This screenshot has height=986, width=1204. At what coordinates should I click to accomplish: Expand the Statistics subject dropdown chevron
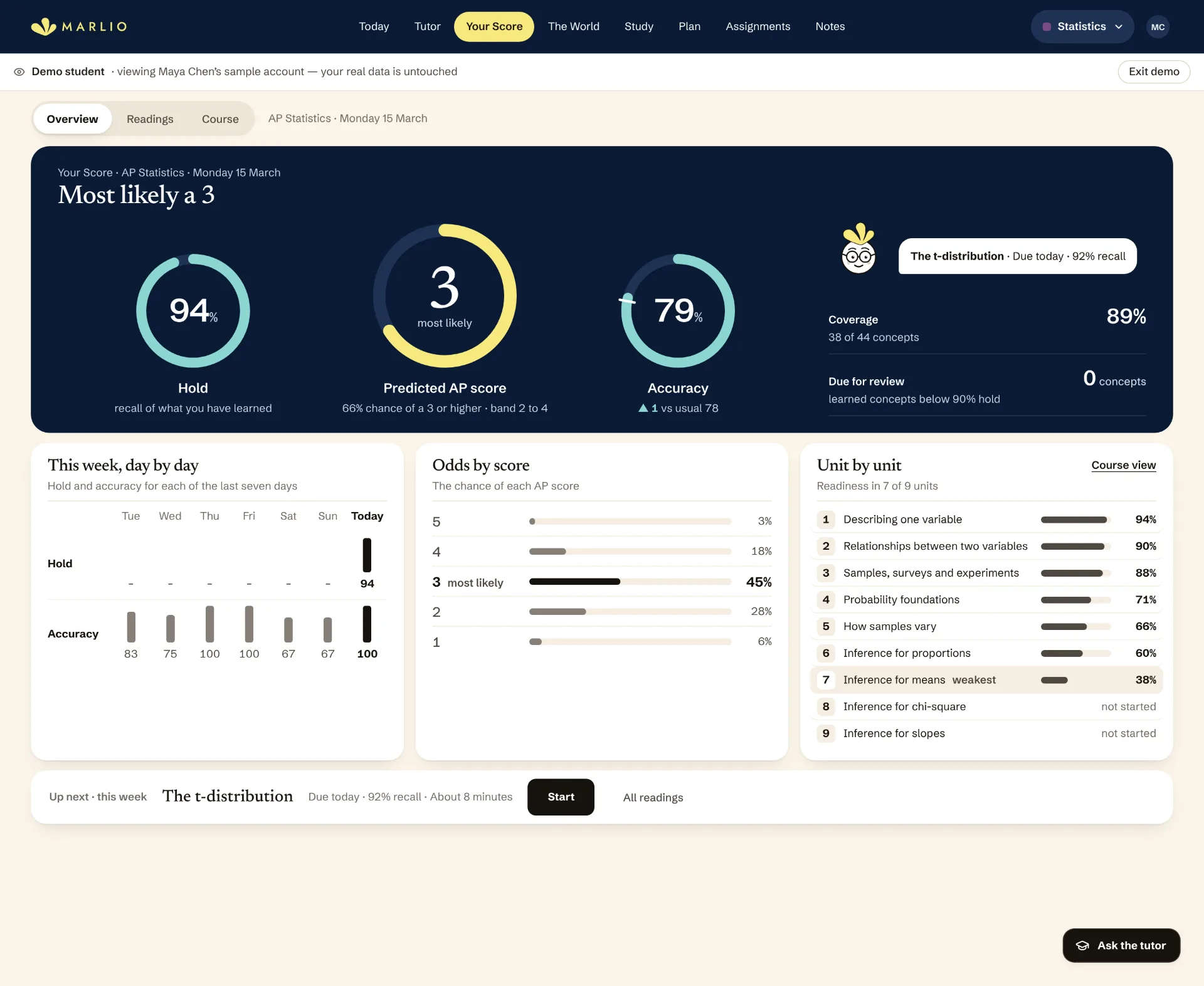pyautogui.click(x=1119, y=27)
